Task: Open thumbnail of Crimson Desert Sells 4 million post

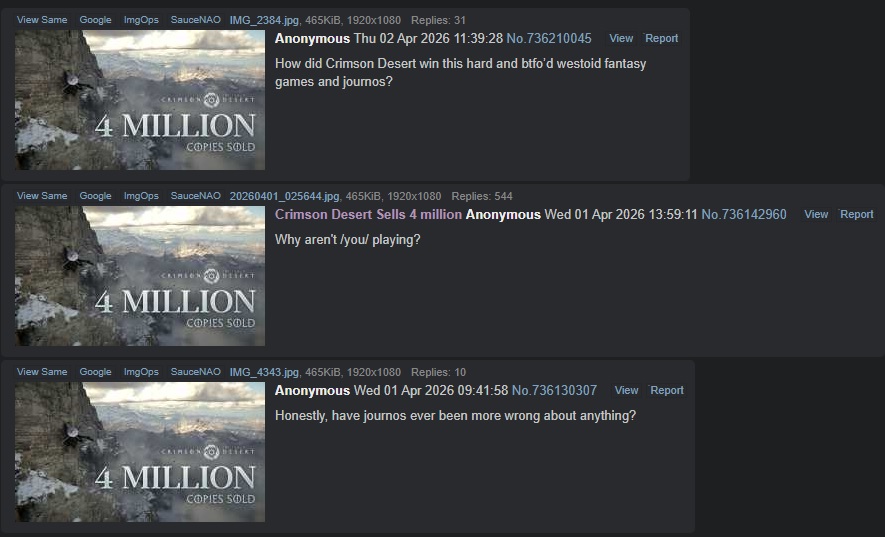Action: 140,276
